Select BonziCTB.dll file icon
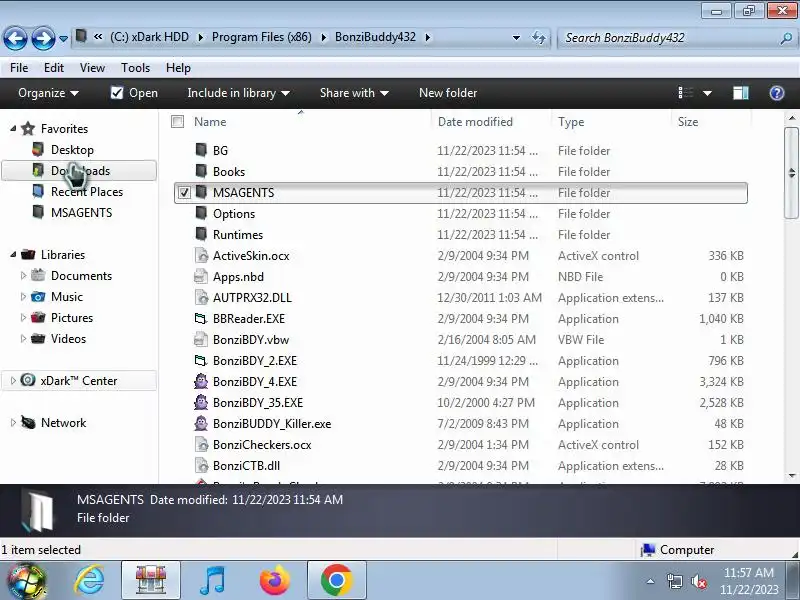 tap(202, 465)
